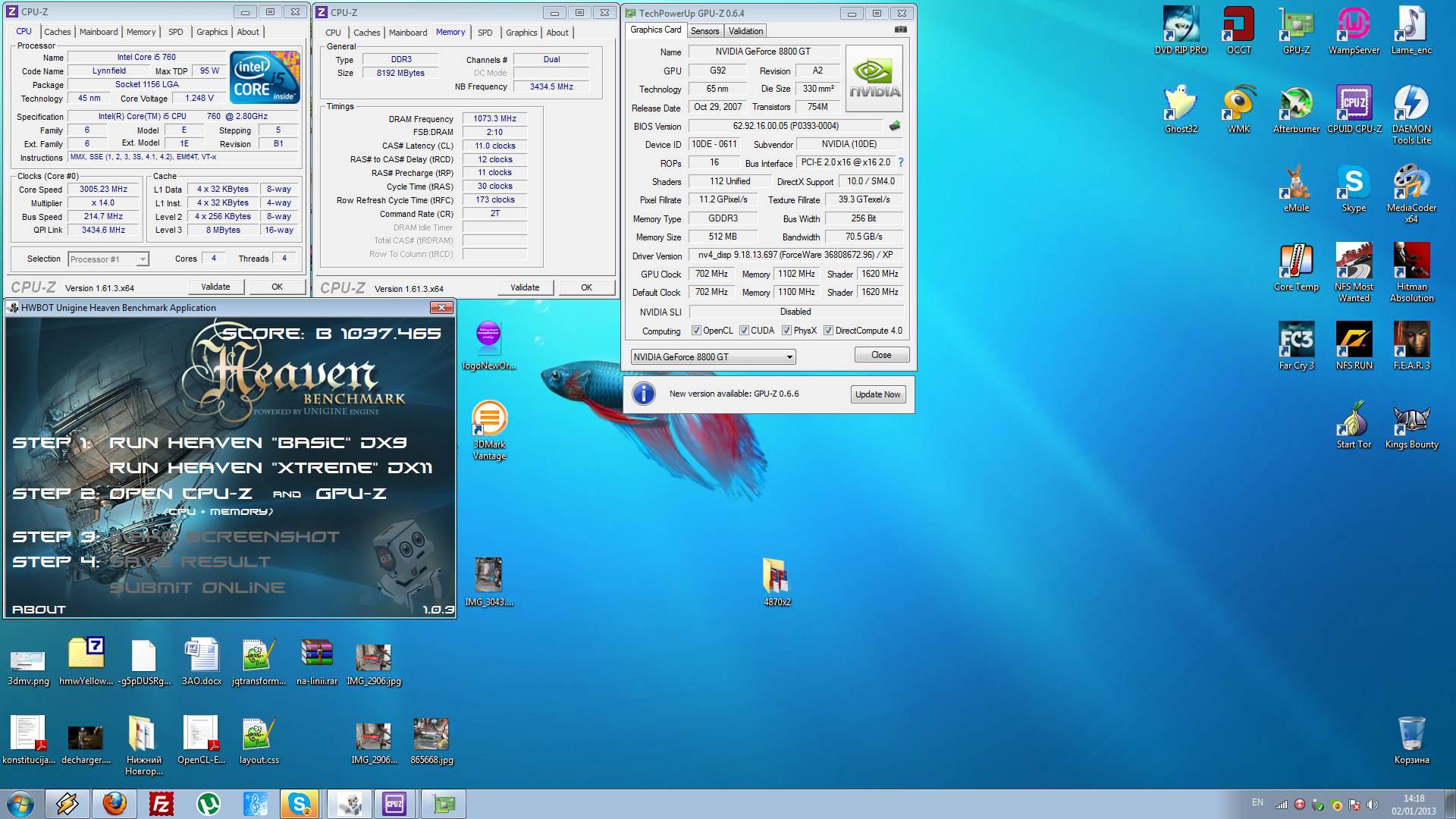Open the 4870x2 folder on desktop
The height and width of the screenshot is (819, 1456).
(777, 582)
